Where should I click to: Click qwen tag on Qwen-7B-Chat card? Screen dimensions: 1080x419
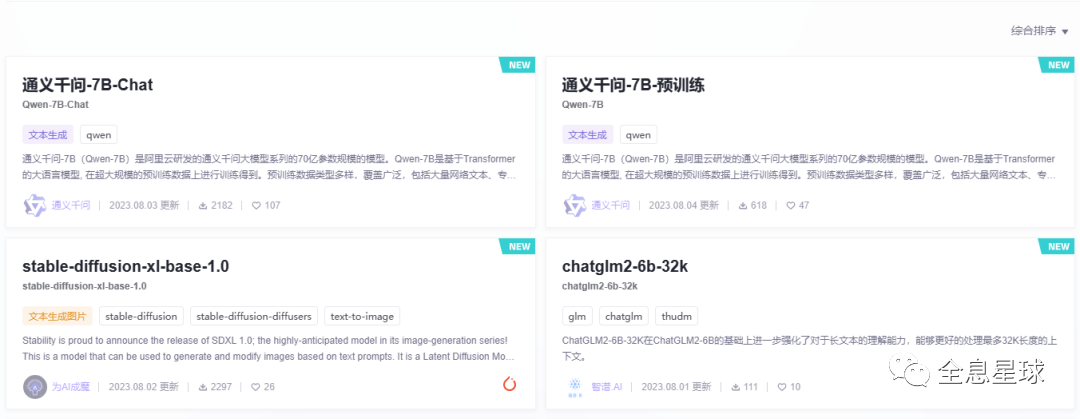(98, 134)
